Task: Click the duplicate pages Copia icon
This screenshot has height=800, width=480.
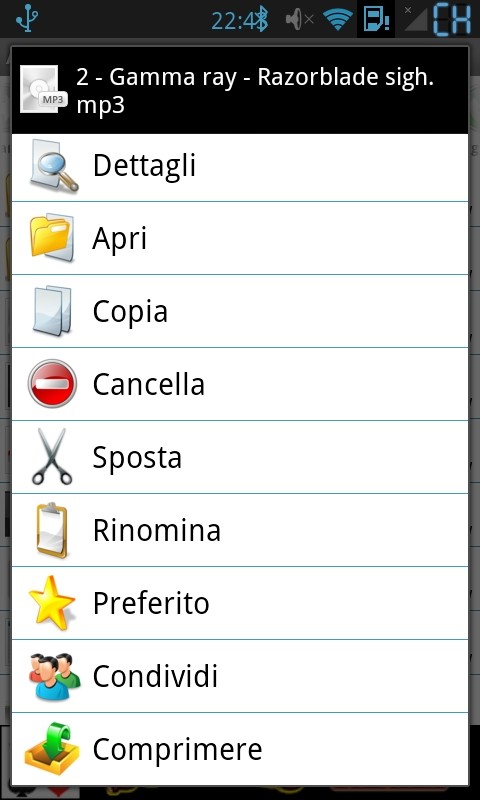Action: pyautogui.click(x=52, y=311)
